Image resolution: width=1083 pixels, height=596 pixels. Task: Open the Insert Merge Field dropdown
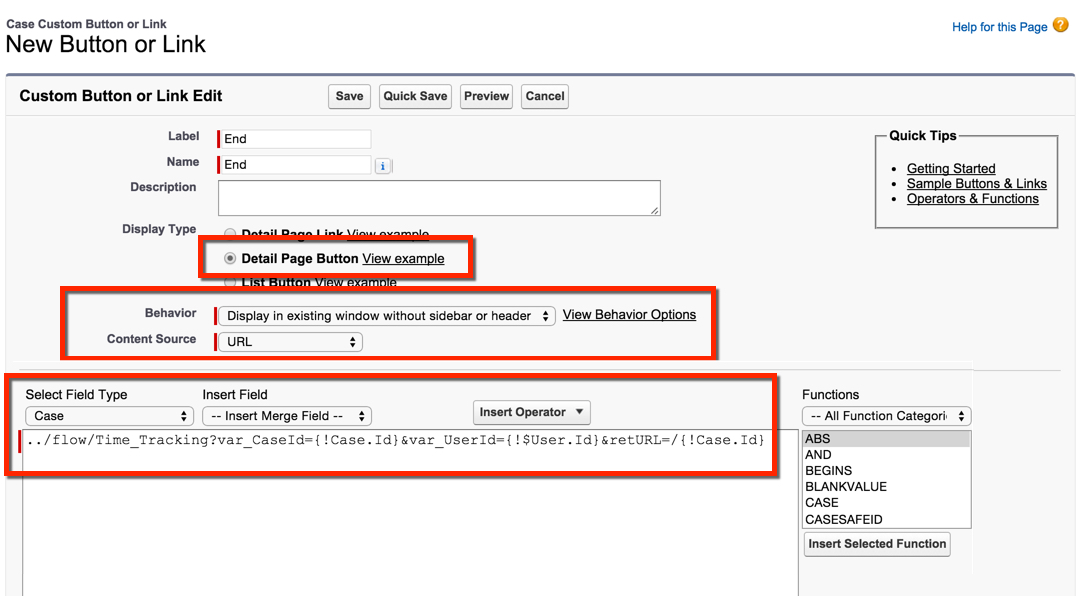coord(286,416)
